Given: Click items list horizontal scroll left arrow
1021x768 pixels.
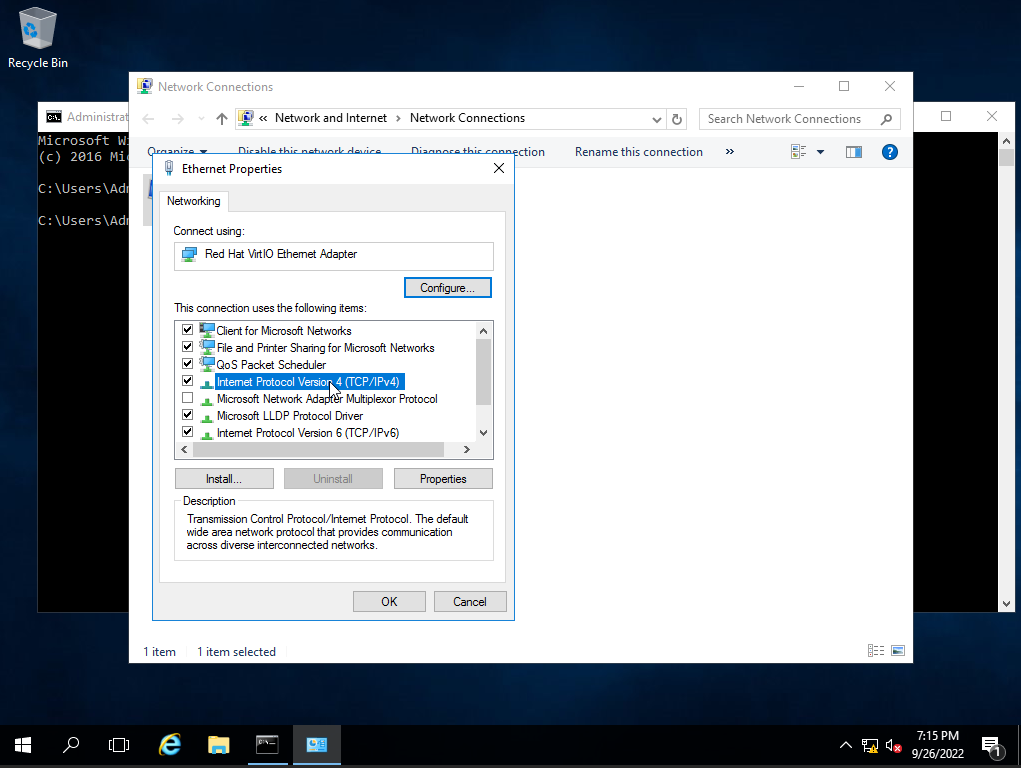Looking at the screenshot, I should 184,449.
